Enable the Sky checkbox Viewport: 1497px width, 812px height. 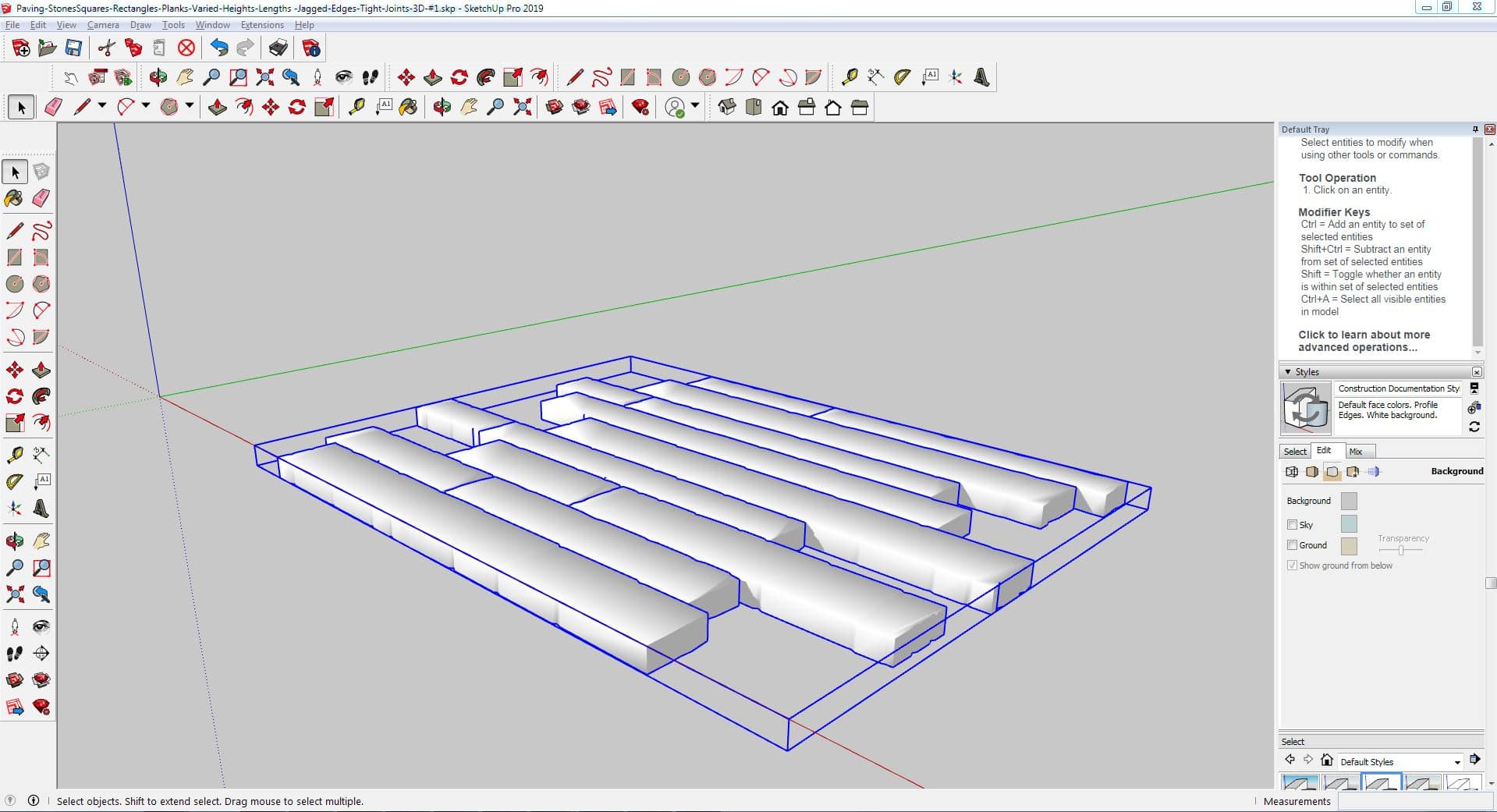point(1292,525)
